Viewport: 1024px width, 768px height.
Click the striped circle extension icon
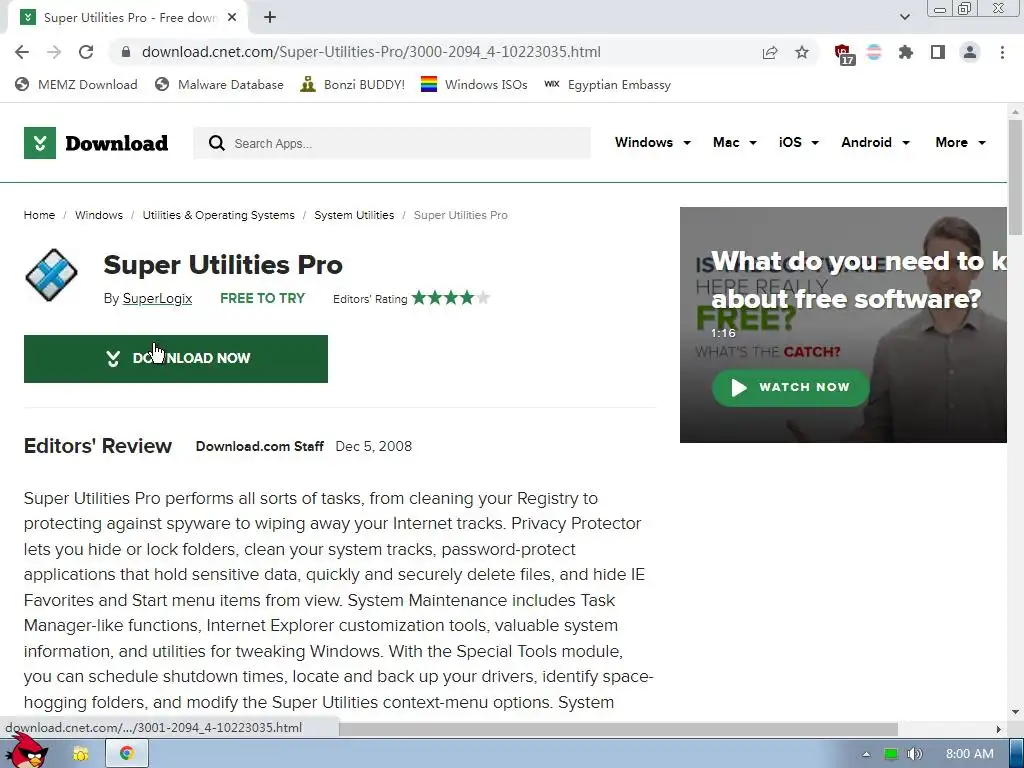[x=874, y=52]
